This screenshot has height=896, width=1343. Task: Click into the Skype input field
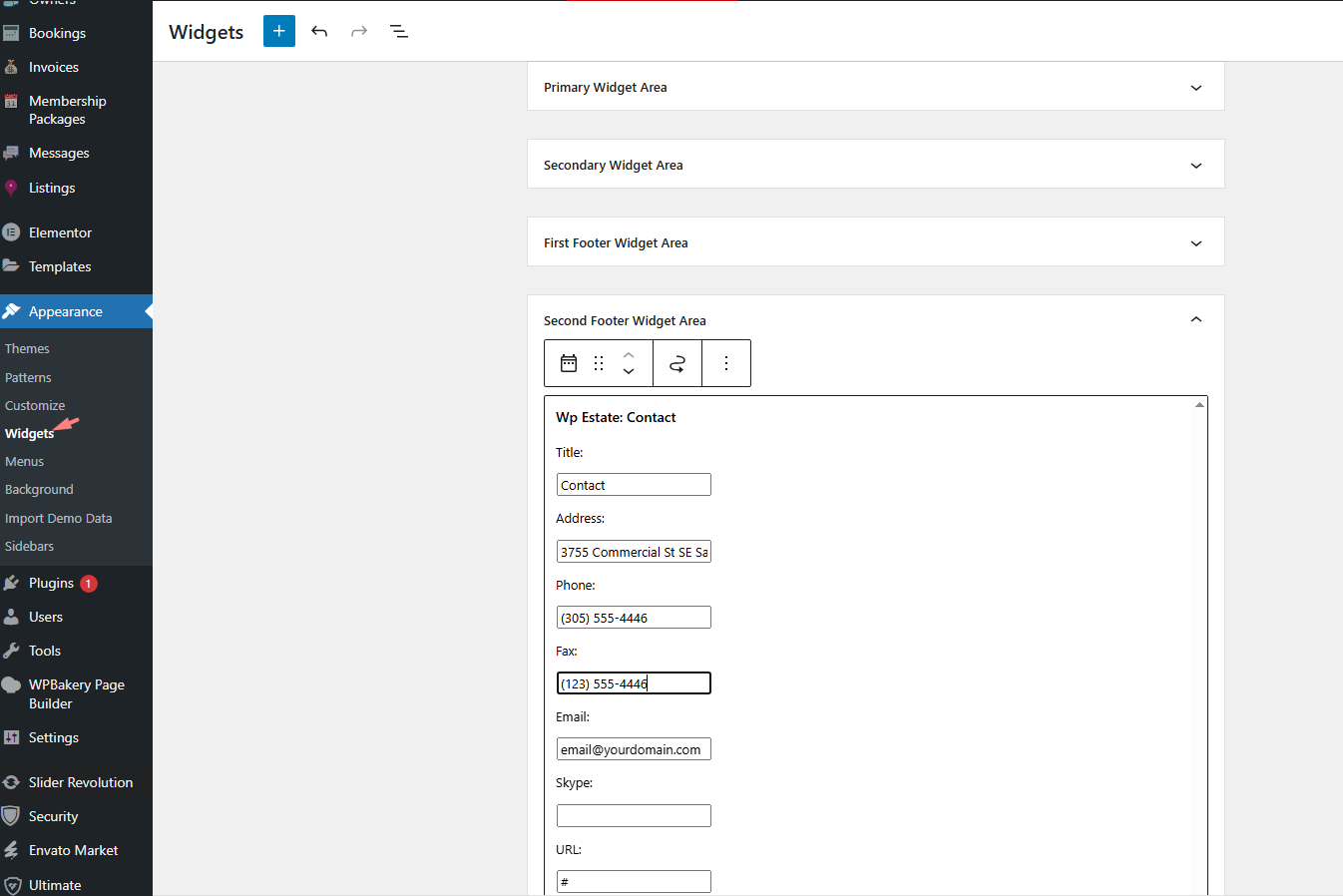click(x=634, y=815)
